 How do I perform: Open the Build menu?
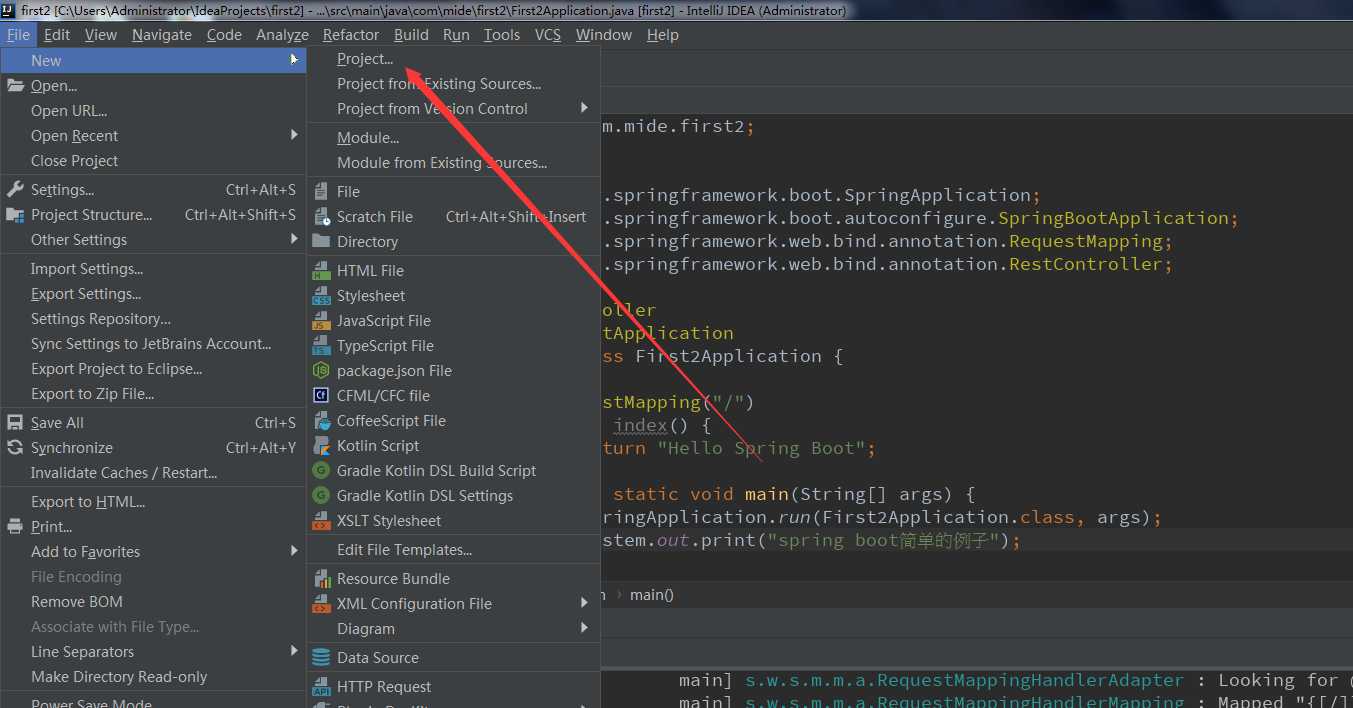tap(411, 35)
